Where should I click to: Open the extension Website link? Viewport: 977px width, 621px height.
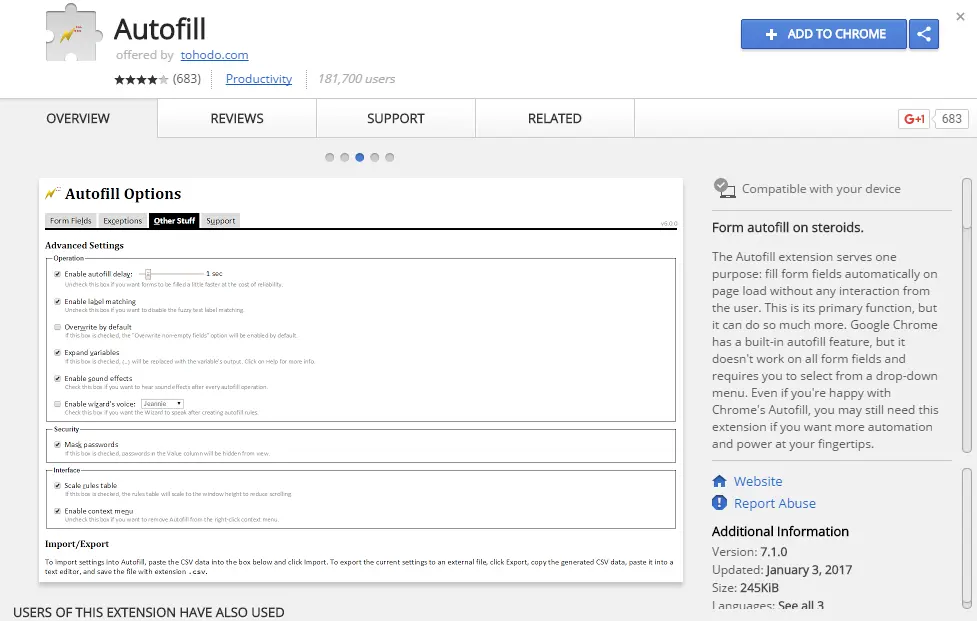click(758, 481)
